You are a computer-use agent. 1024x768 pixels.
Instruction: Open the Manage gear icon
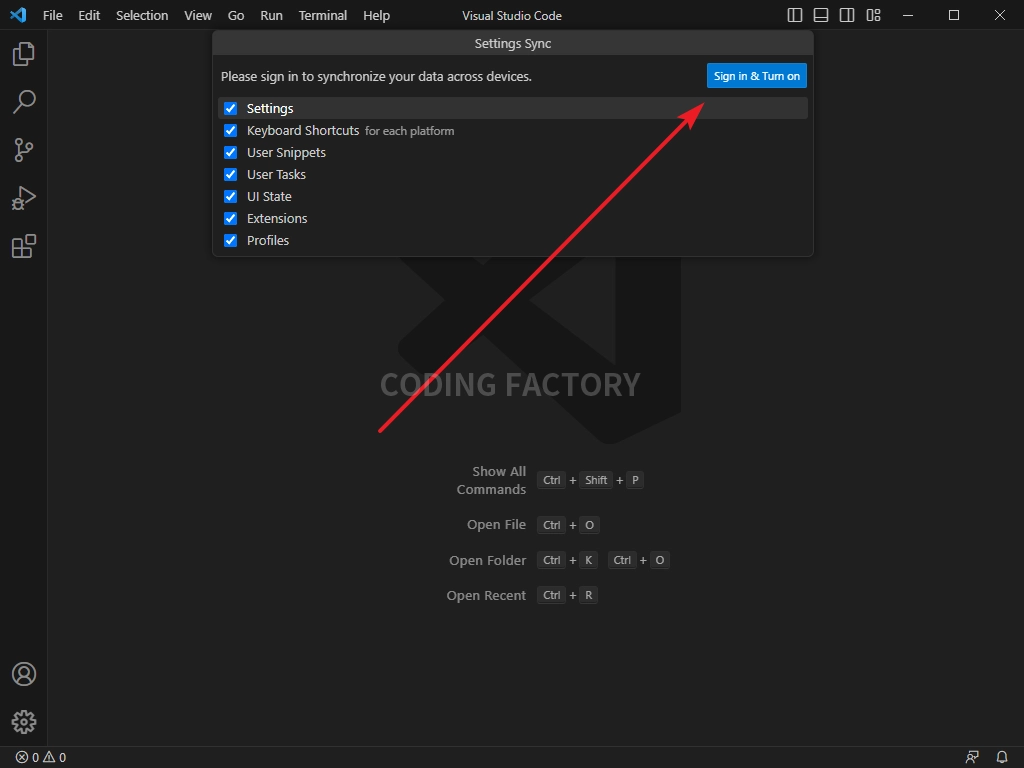[x=24, y=722]
